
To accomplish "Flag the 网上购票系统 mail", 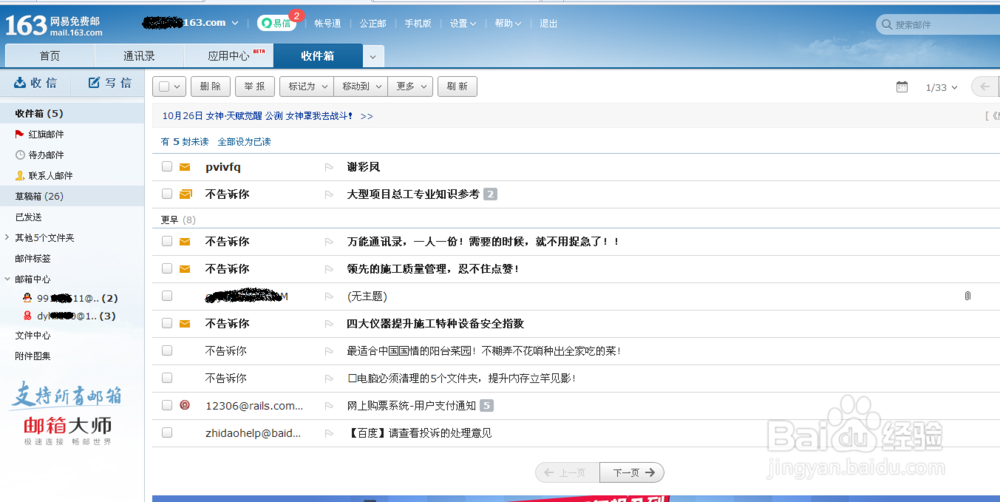I will coord(329,406).
